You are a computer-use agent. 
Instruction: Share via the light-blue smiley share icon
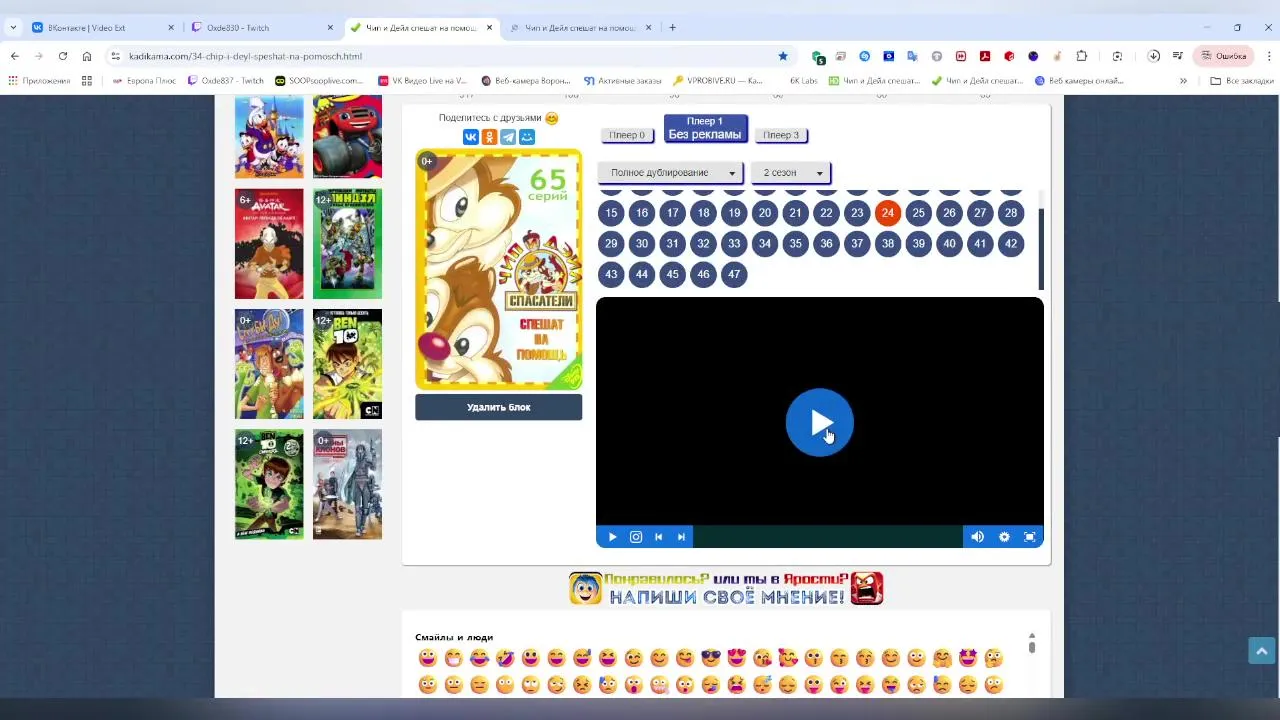[527, 137]
